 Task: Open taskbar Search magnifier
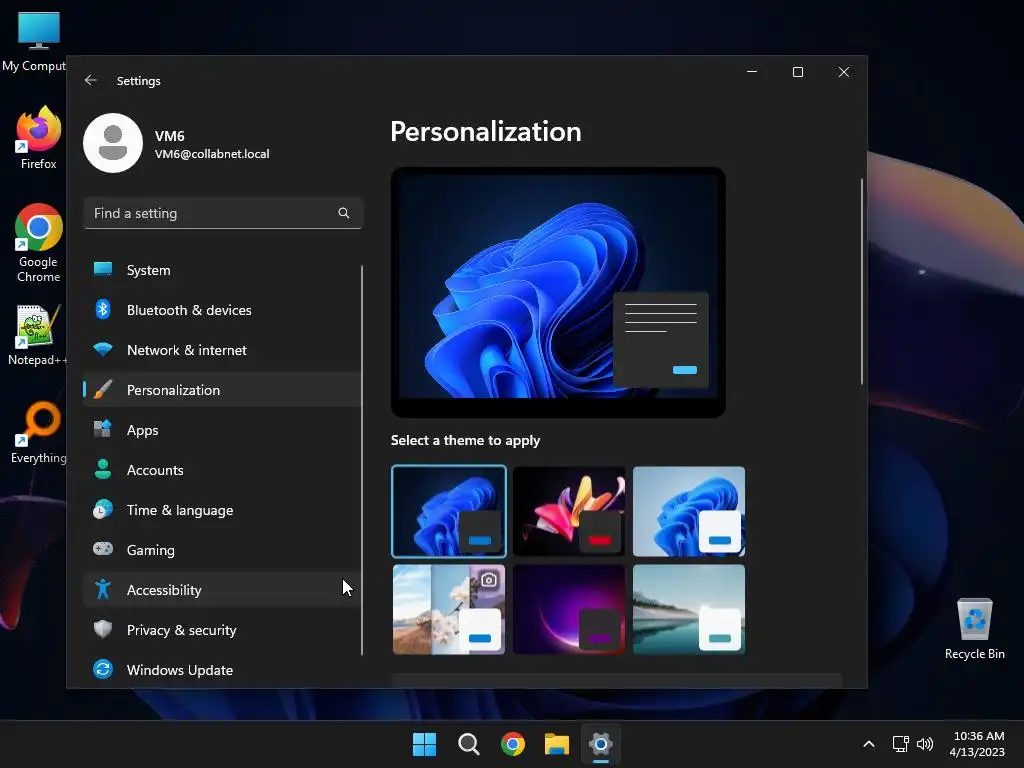pyautogui.click(x=469, y=744)
